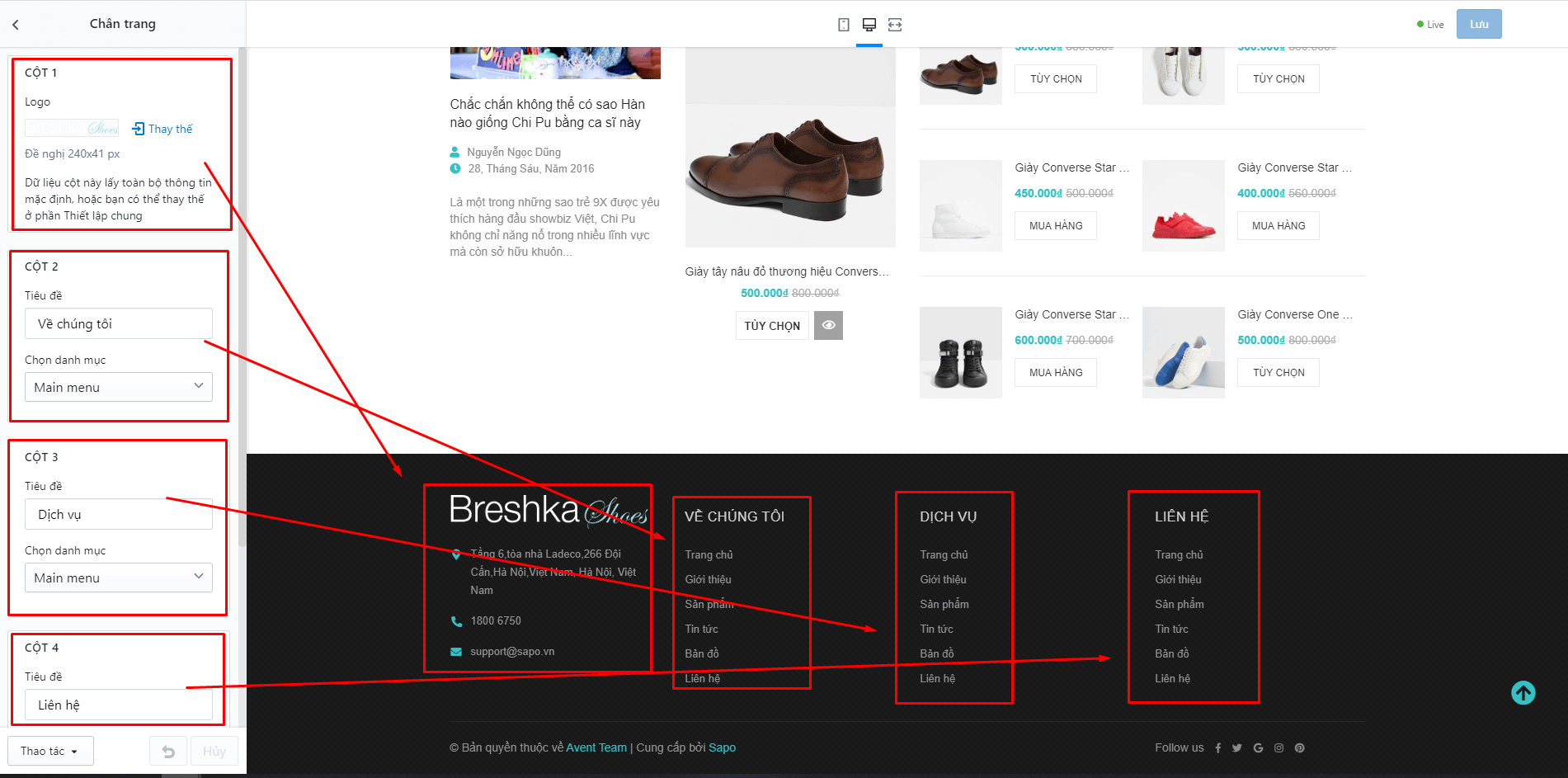Click the Breshka Shoes footer logo
This screenshot has width=1568, height=778.
coord(549,510)
